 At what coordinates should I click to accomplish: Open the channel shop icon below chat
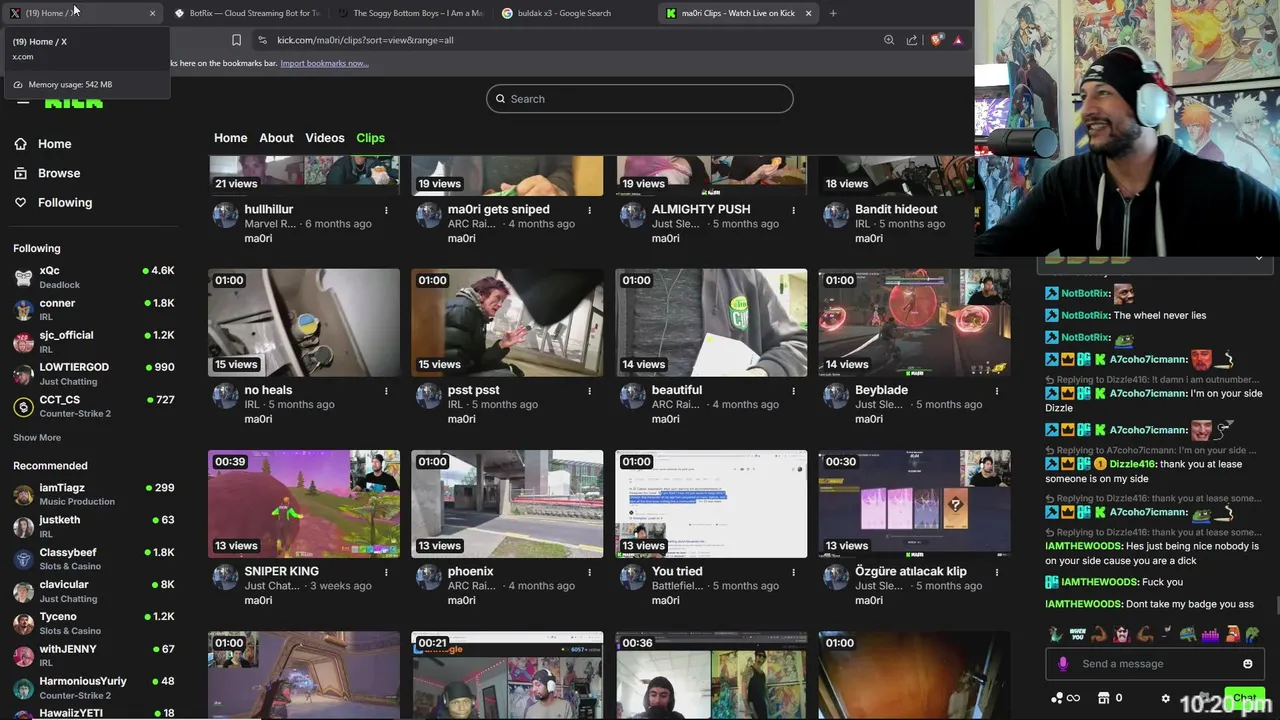pos(1104,698)
